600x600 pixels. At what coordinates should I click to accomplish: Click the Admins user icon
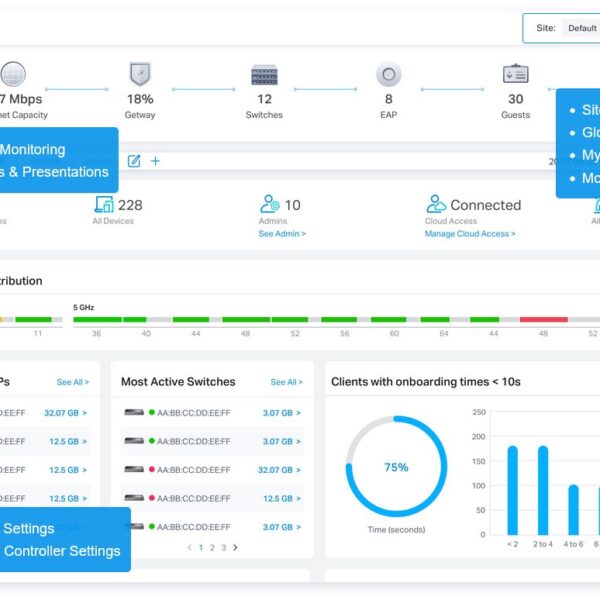(270, 204)
